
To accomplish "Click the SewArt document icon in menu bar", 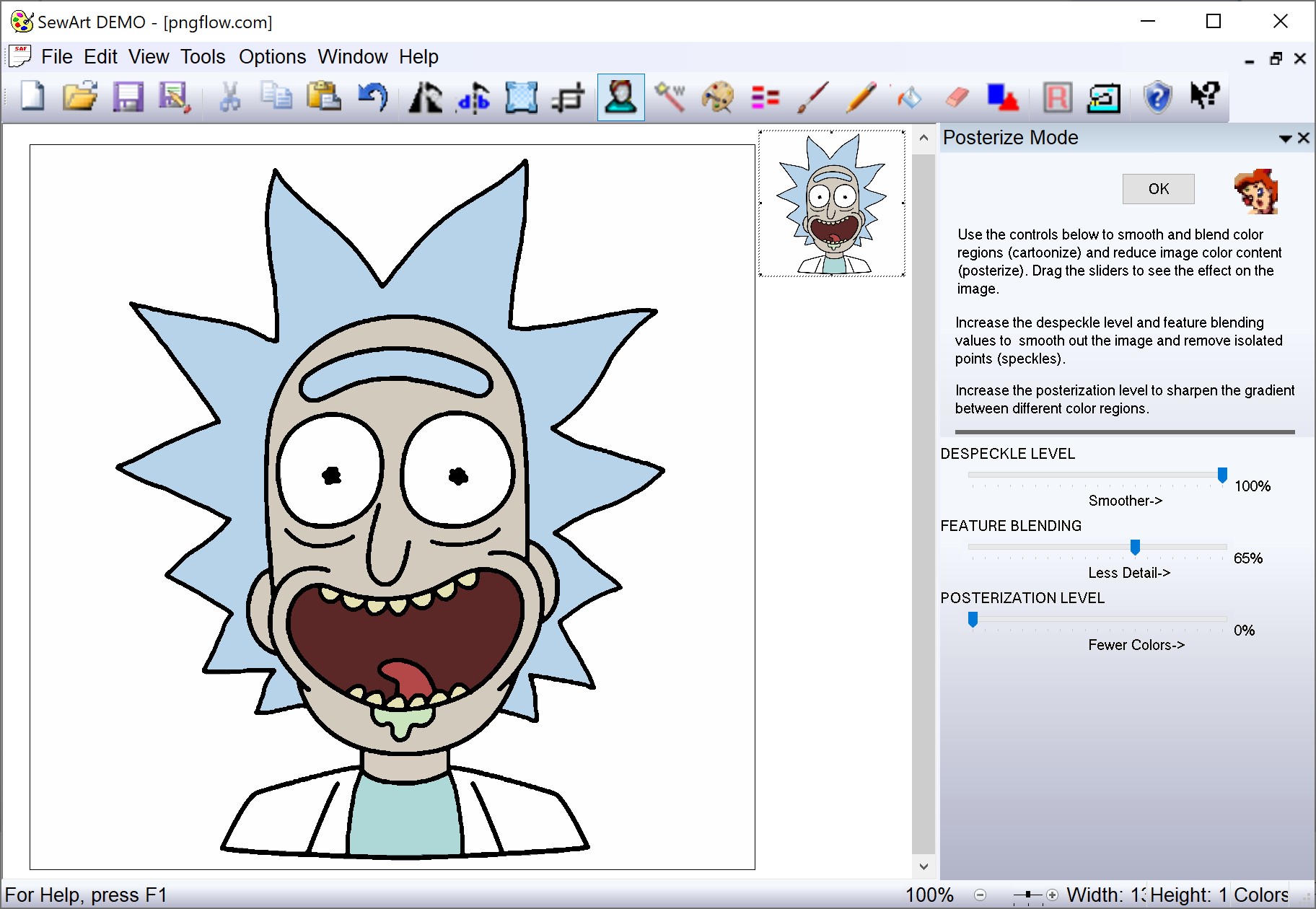I will 20,57.
